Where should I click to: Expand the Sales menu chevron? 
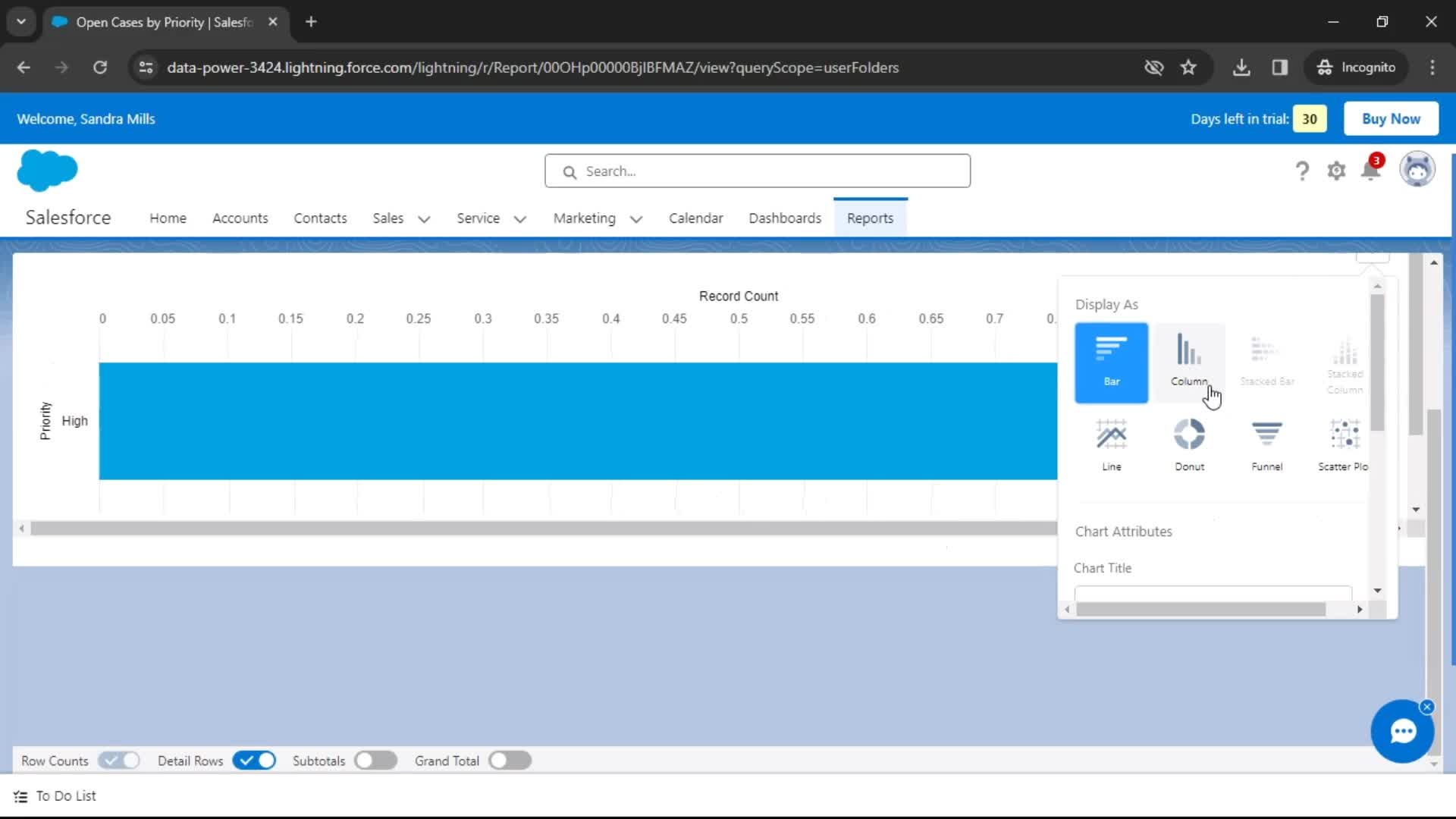[424, 219]
